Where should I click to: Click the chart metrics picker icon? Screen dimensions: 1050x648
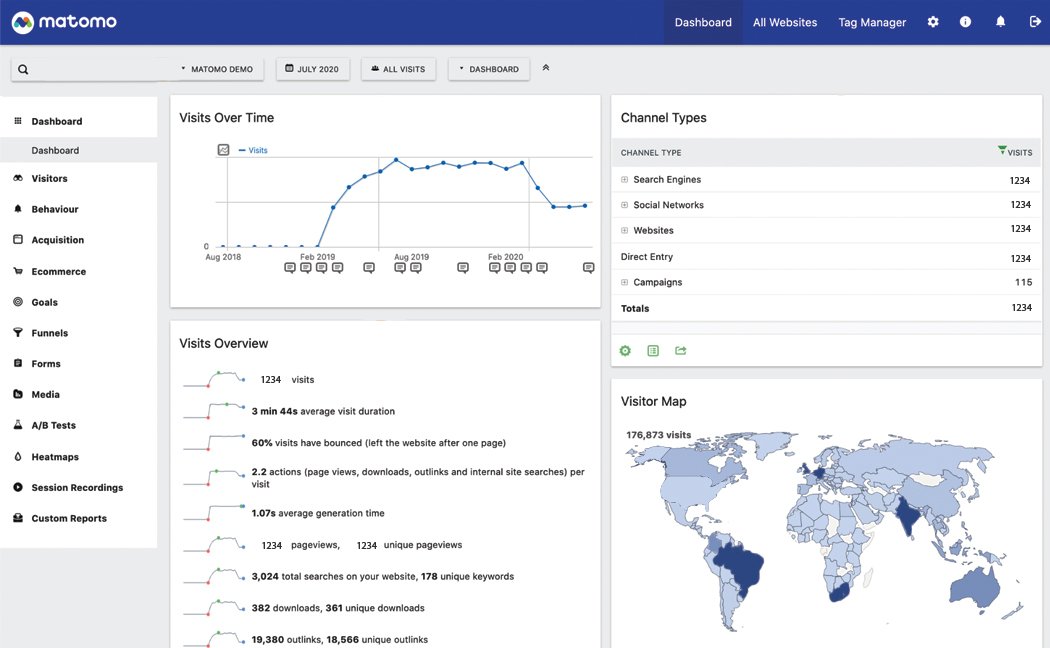pos(224,150)
